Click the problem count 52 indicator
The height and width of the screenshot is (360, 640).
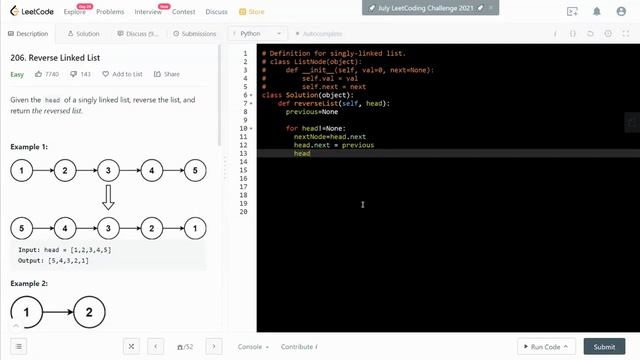click(x=185, y=347)
